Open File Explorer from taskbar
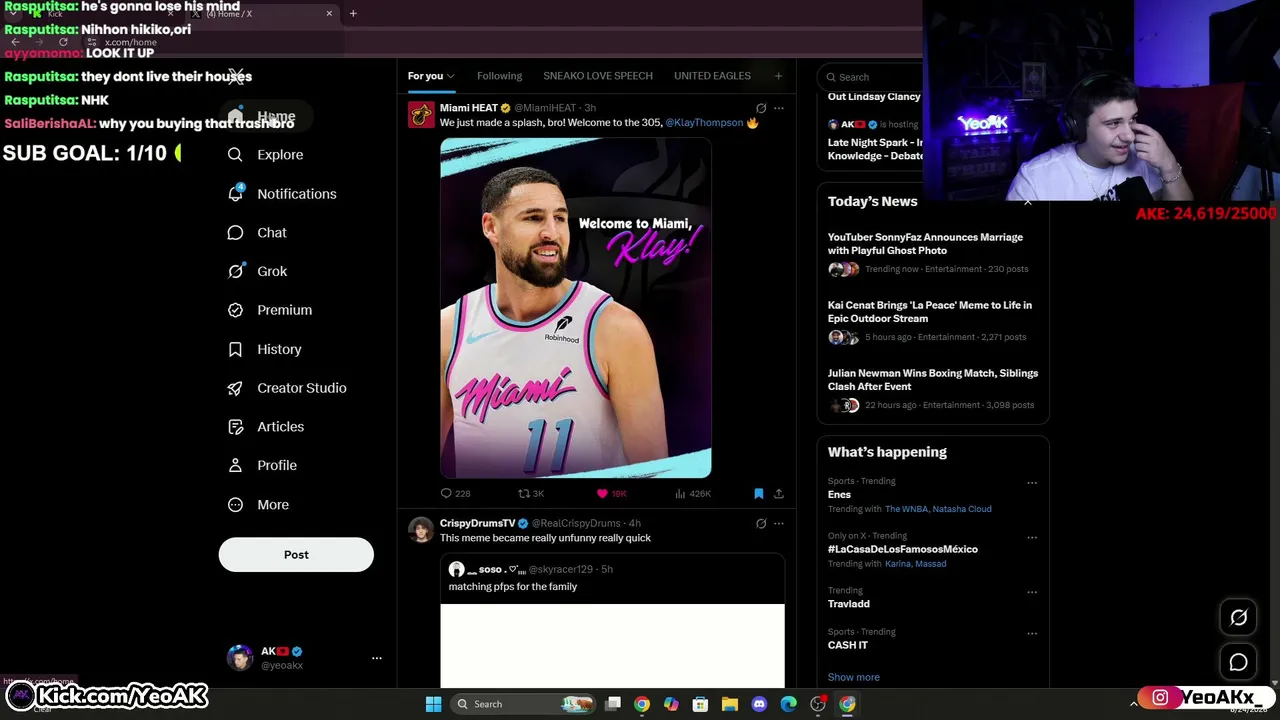This screenshot has height=720, width=1280. point(730,704)
